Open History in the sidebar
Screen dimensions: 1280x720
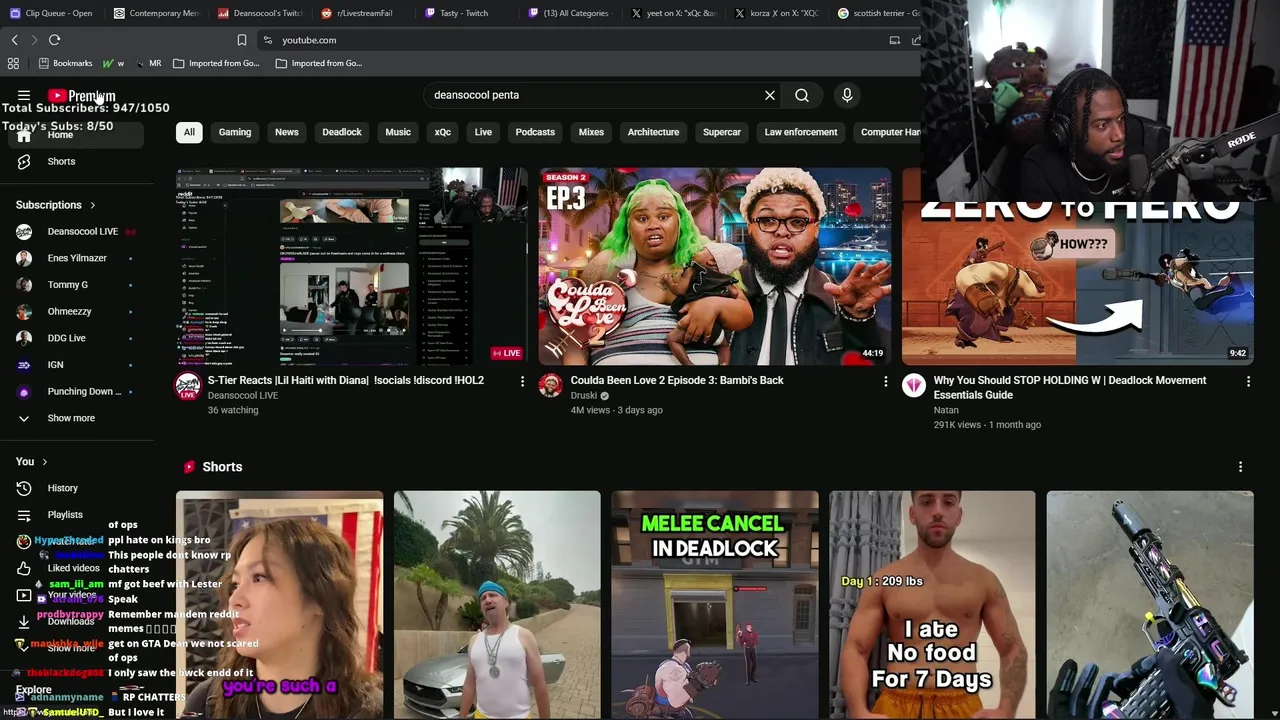pos(76,488)
